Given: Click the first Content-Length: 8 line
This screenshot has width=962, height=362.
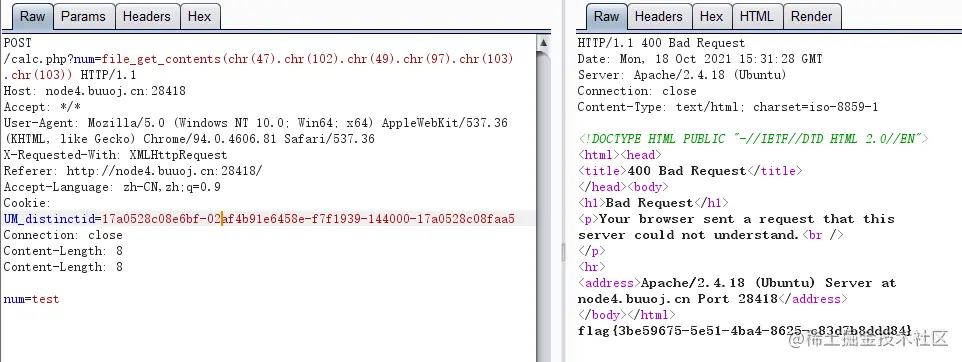Looking at the screenshot, I should [x=63, y=250].
